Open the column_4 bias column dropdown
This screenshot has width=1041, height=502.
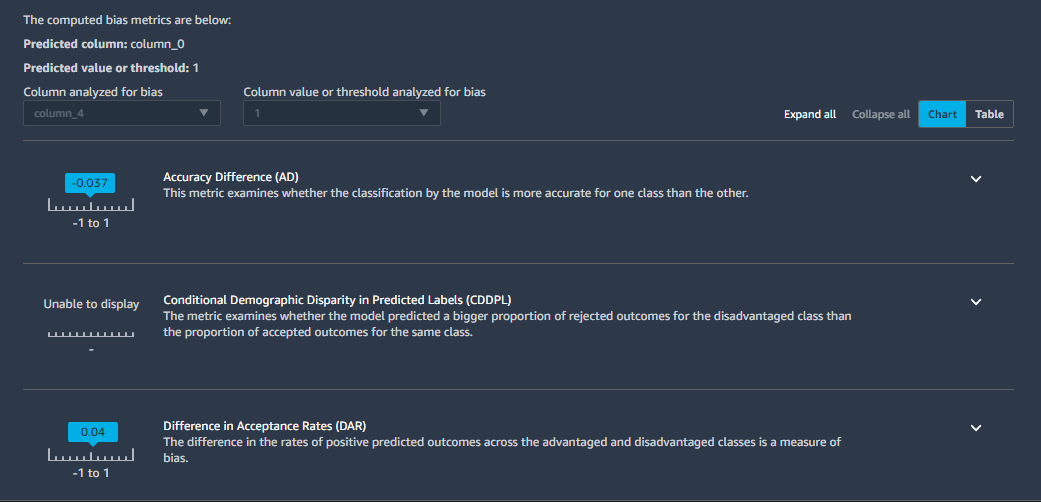click(122, 114)
